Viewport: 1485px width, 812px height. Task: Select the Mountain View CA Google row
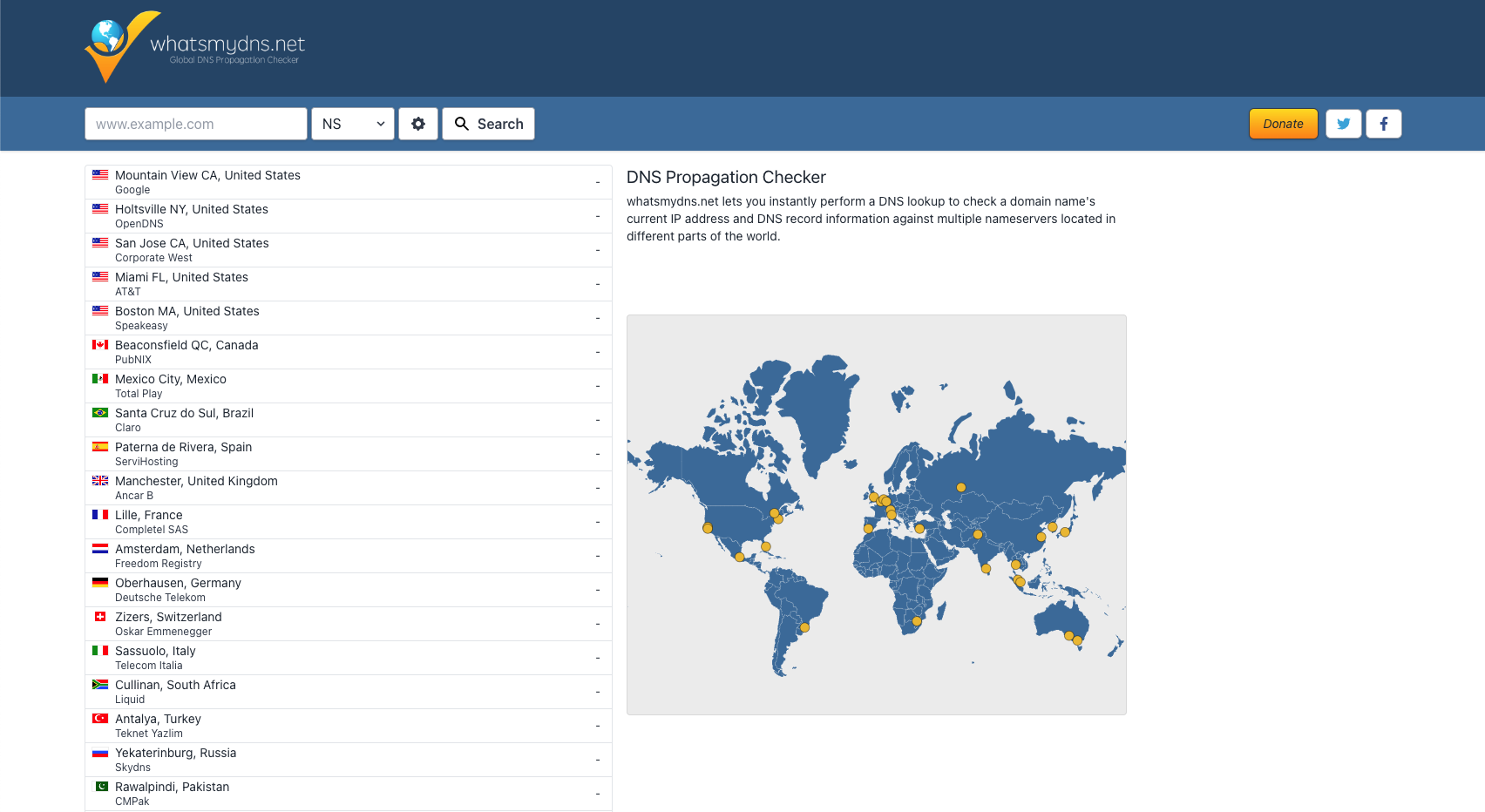[349, 182]
